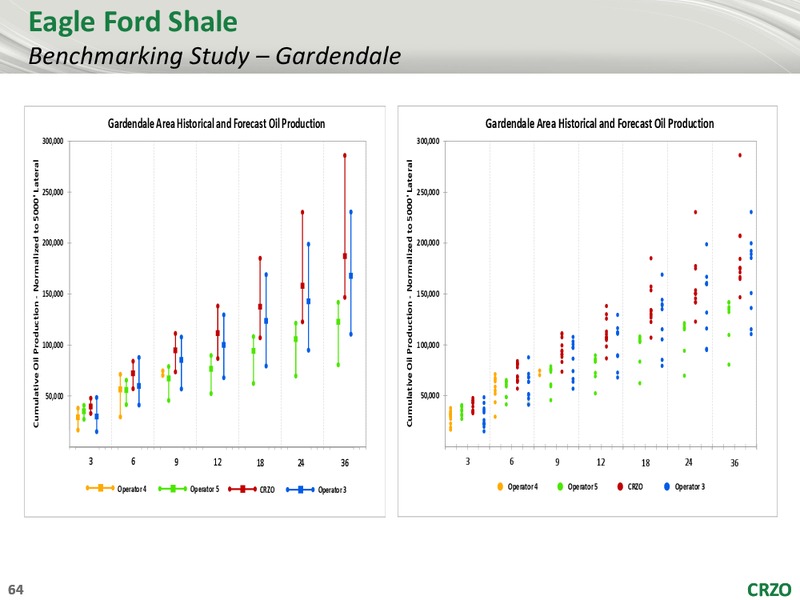Click the 50,000 y-axis label on left chart
The height and width of the screenshot is (600, 800).
click(x=54, y=396)
